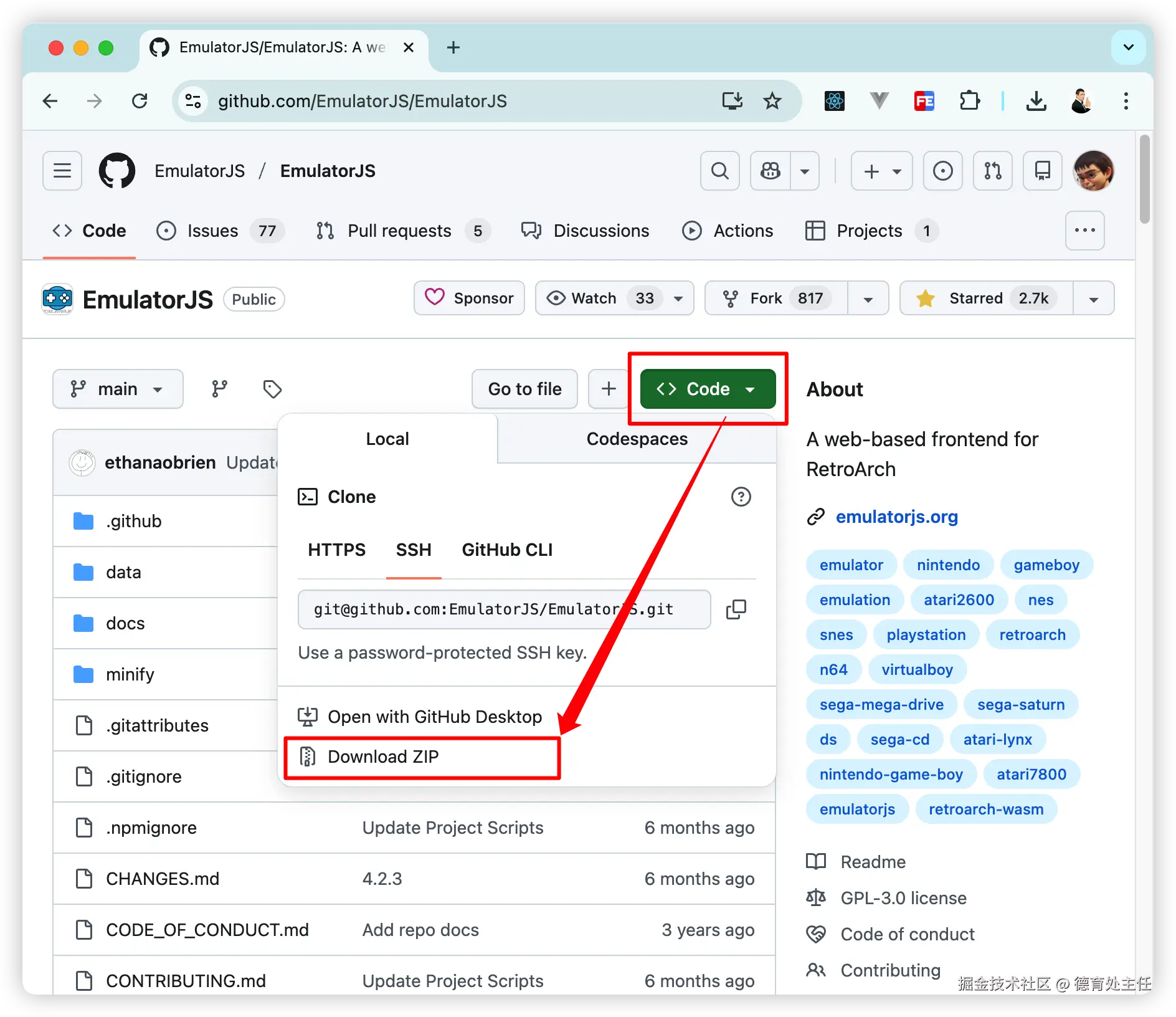View repository tags icon

(272, 389)
